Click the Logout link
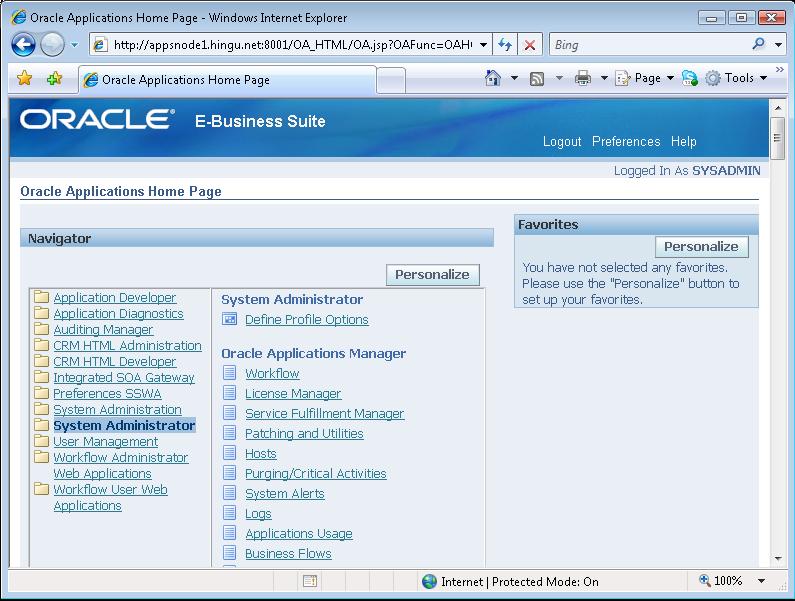795x601 pixels. click(562, 142)
